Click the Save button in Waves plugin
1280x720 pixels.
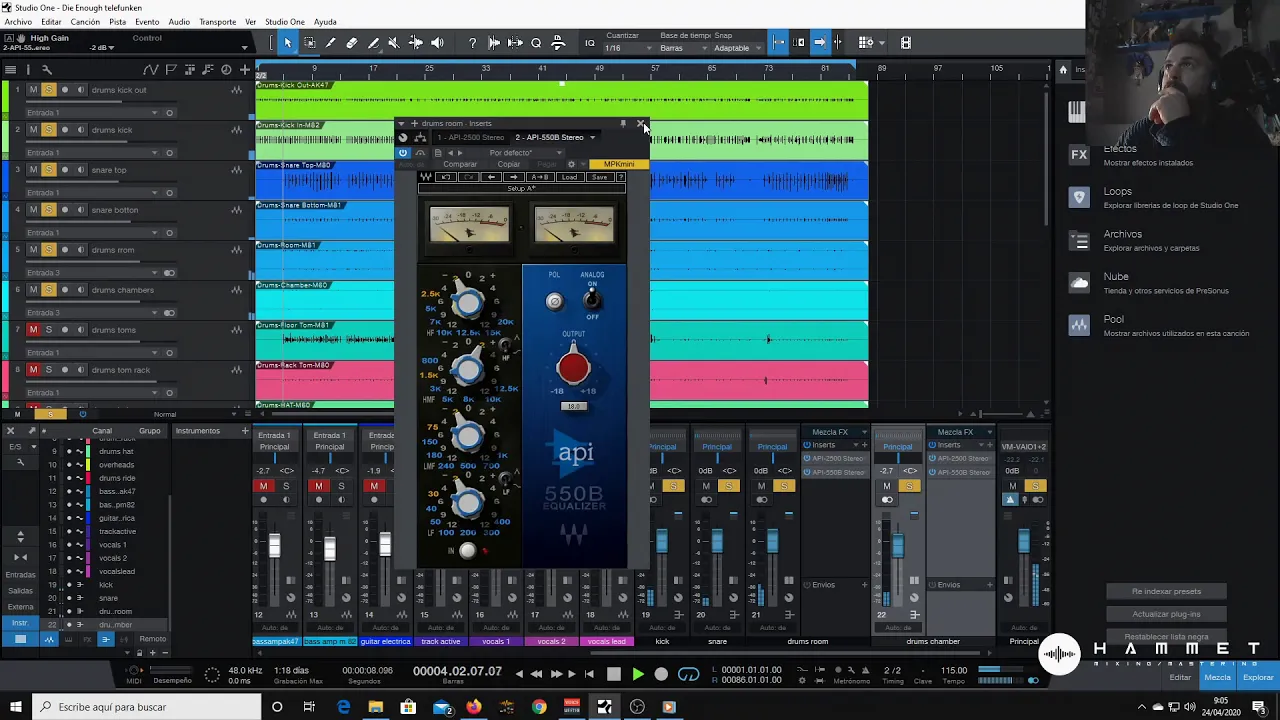599,177
